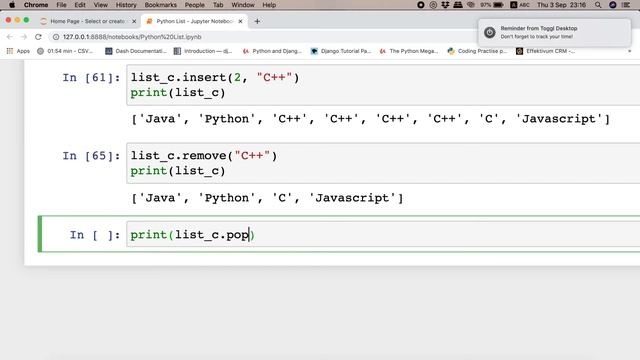The width and height of the screenshot is (640, 360).
Task: Open the Apple menu
Action: coord(12,5)
